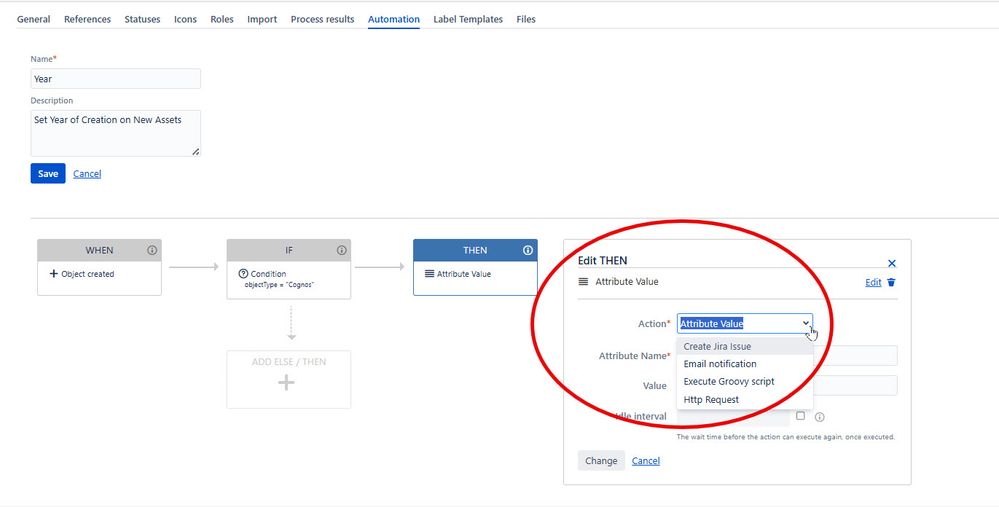
Task: Click the Name field containing Year
Action: coord(115,79)
